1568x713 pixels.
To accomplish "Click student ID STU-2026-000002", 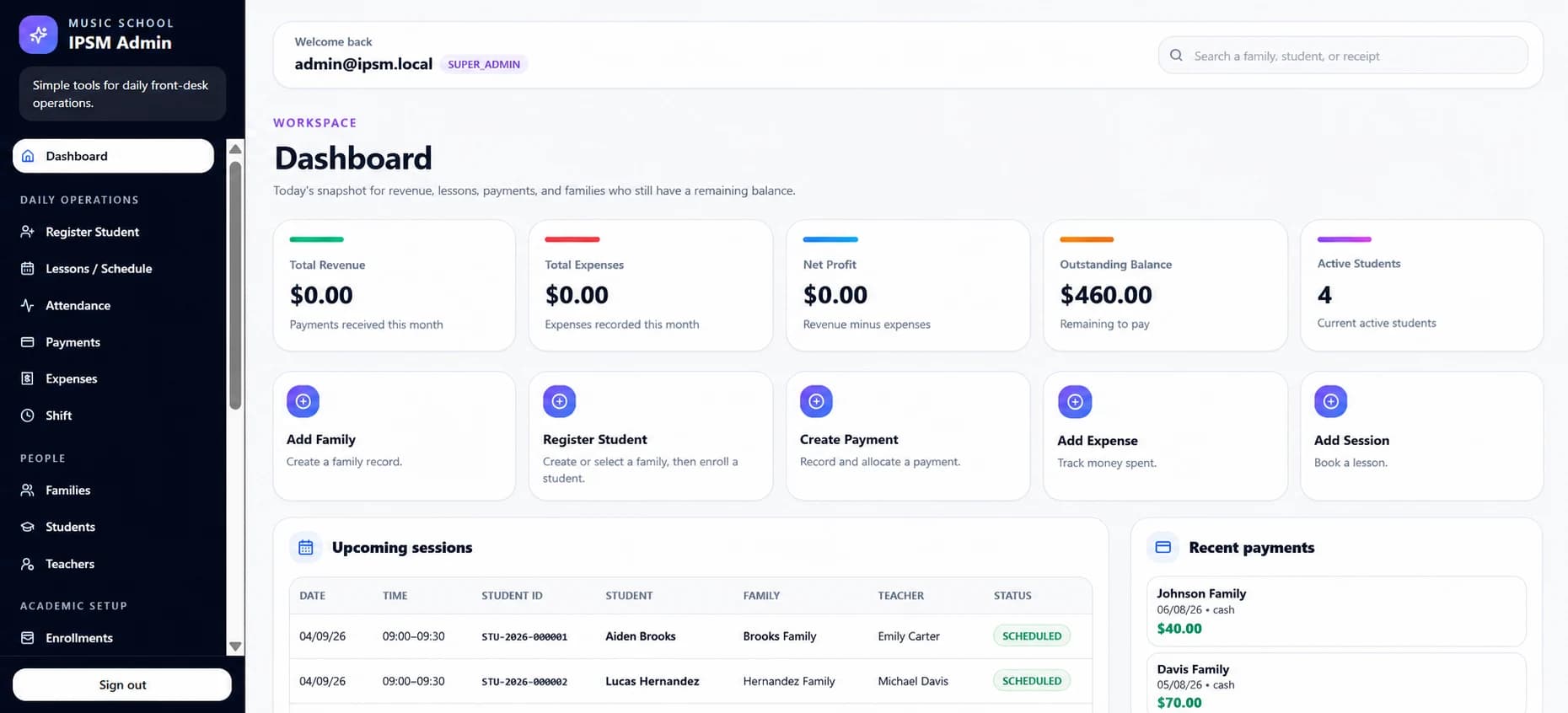I will [x=524, y=682].
